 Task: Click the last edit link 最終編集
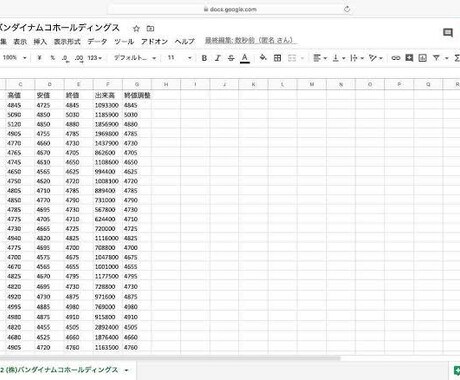pyautogui.click(x=250, y=41)
